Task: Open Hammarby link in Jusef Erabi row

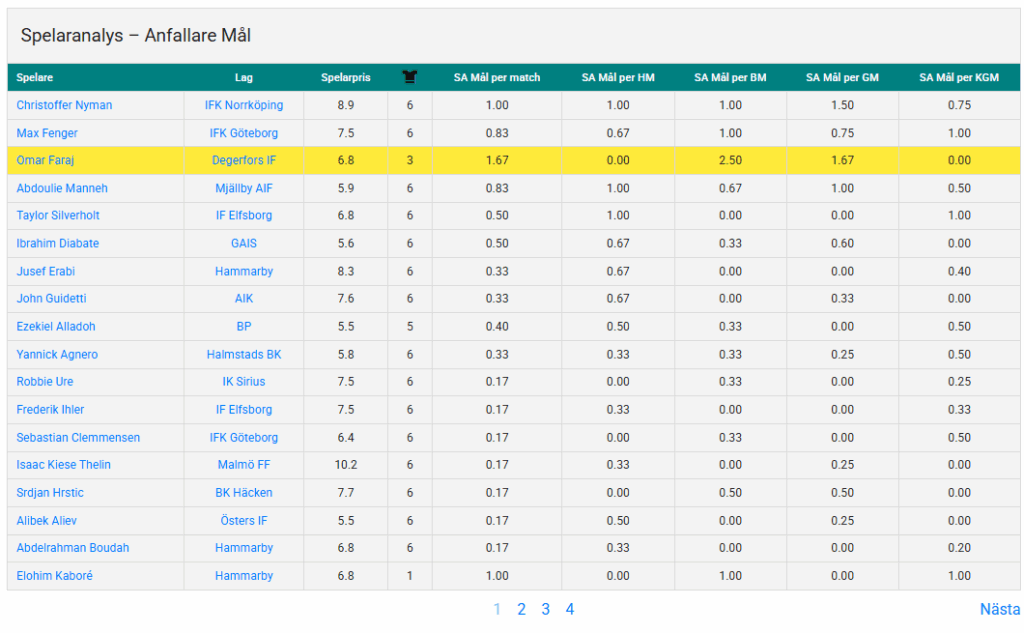Action: pyautogui.click(x=244, y=271)
